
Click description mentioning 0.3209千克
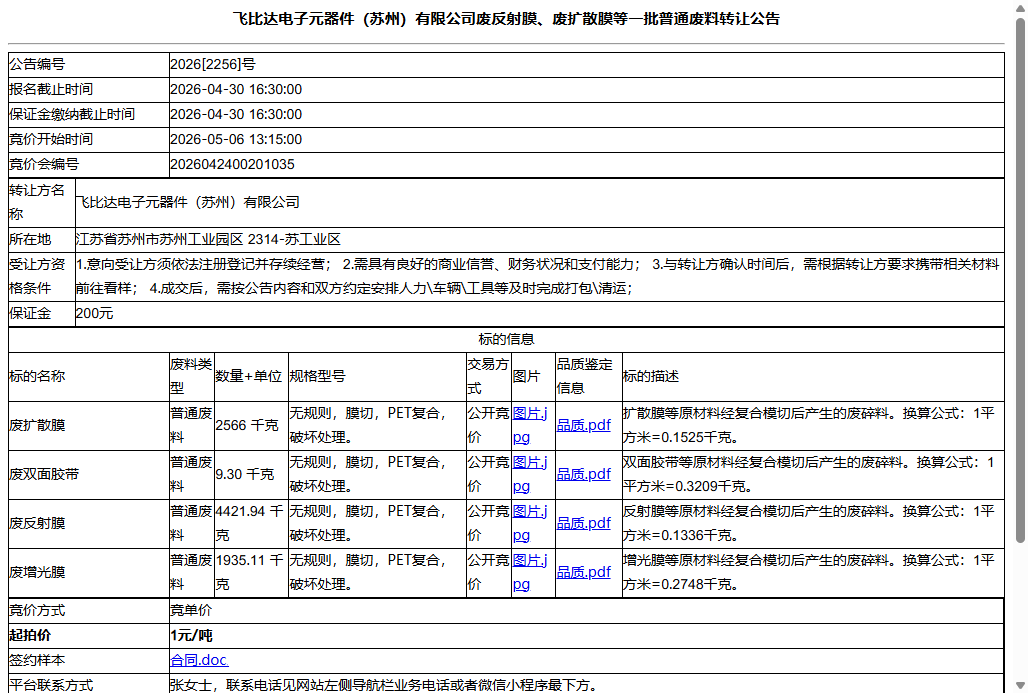click(x=808, y=474)
